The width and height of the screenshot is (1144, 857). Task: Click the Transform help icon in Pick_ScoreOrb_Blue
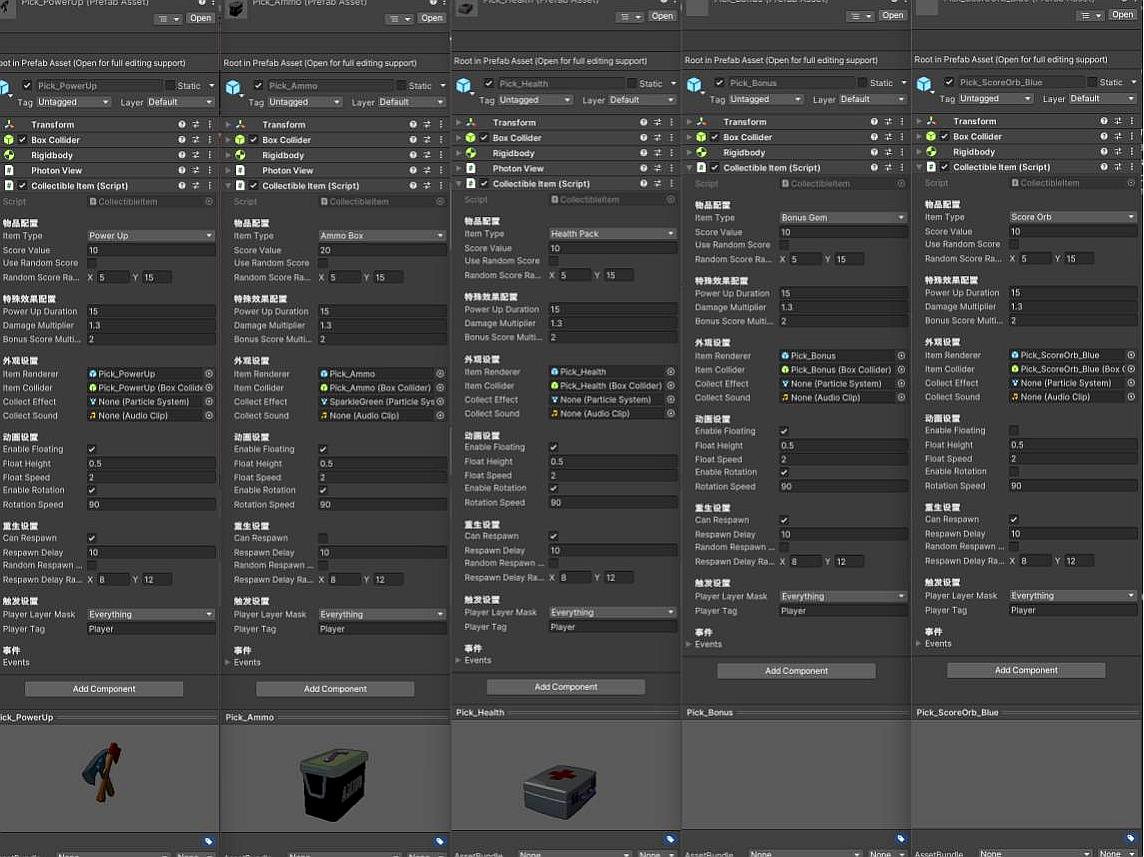(x=1102, y=121)
